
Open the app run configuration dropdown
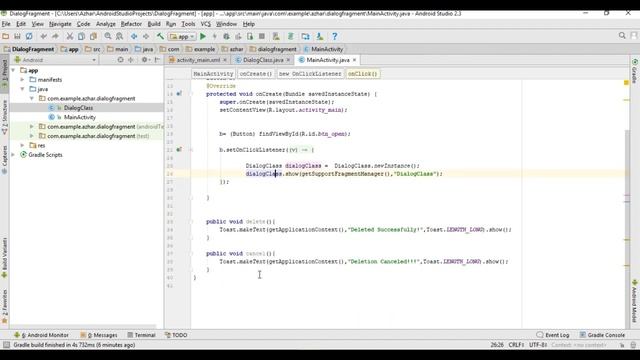pyautogui.click(x=182, y=36)
